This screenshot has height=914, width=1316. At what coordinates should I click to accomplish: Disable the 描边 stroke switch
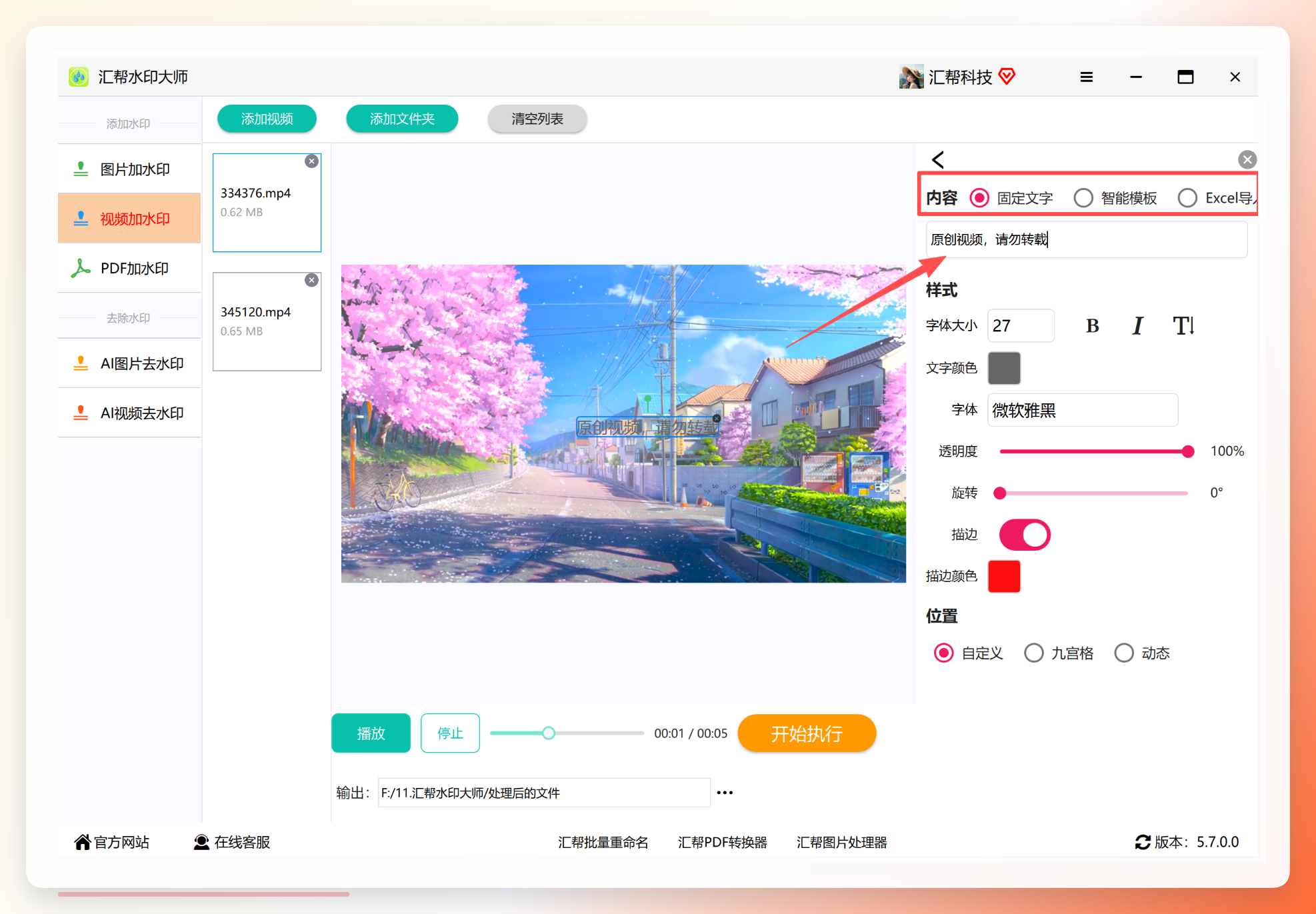pyautogui.click(x=1025, y=535)
